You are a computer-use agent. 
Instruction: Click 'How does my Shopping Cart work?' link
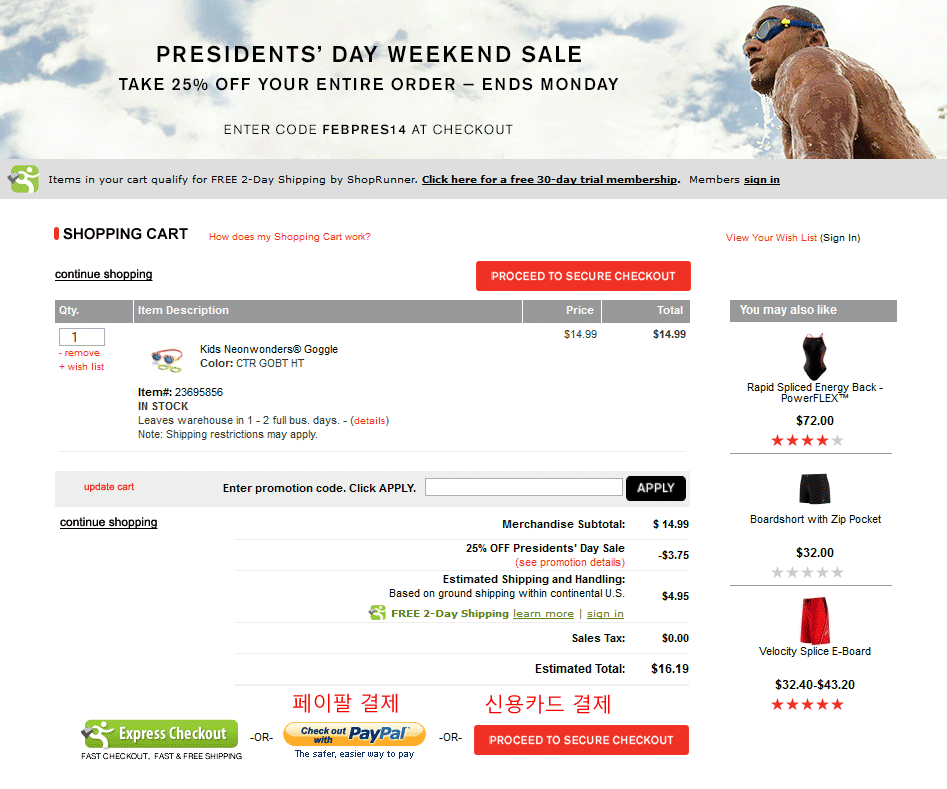(289, 237)
